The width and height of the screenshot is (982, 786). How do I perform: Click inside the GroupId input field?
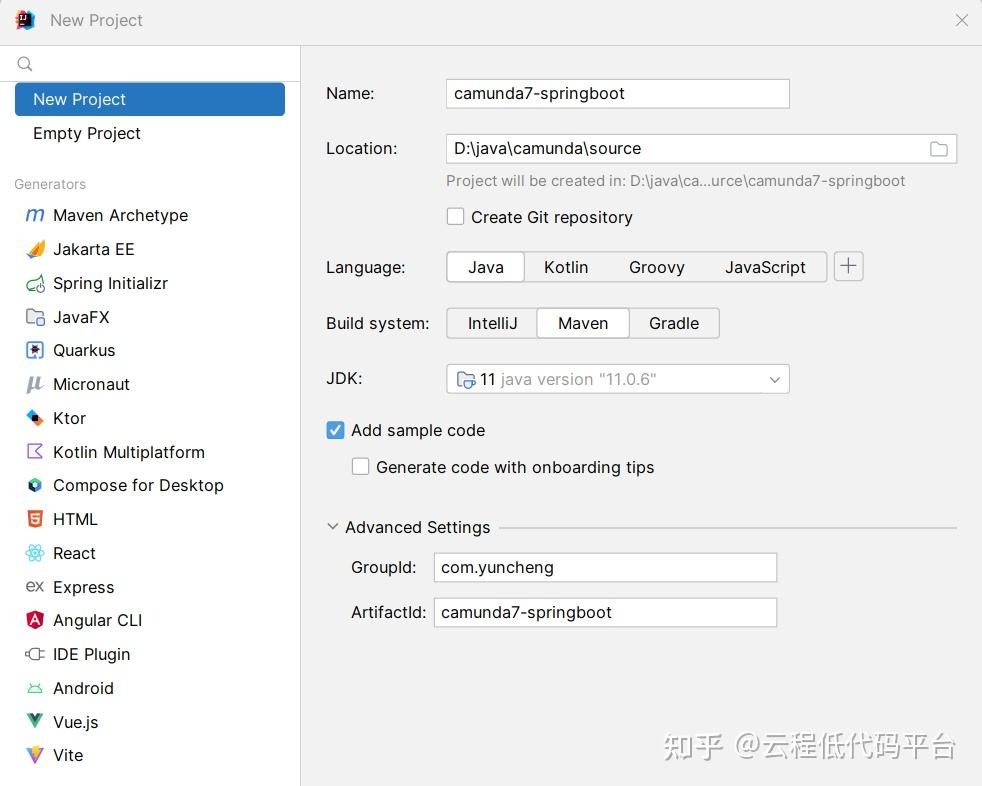tap(604, 567)
